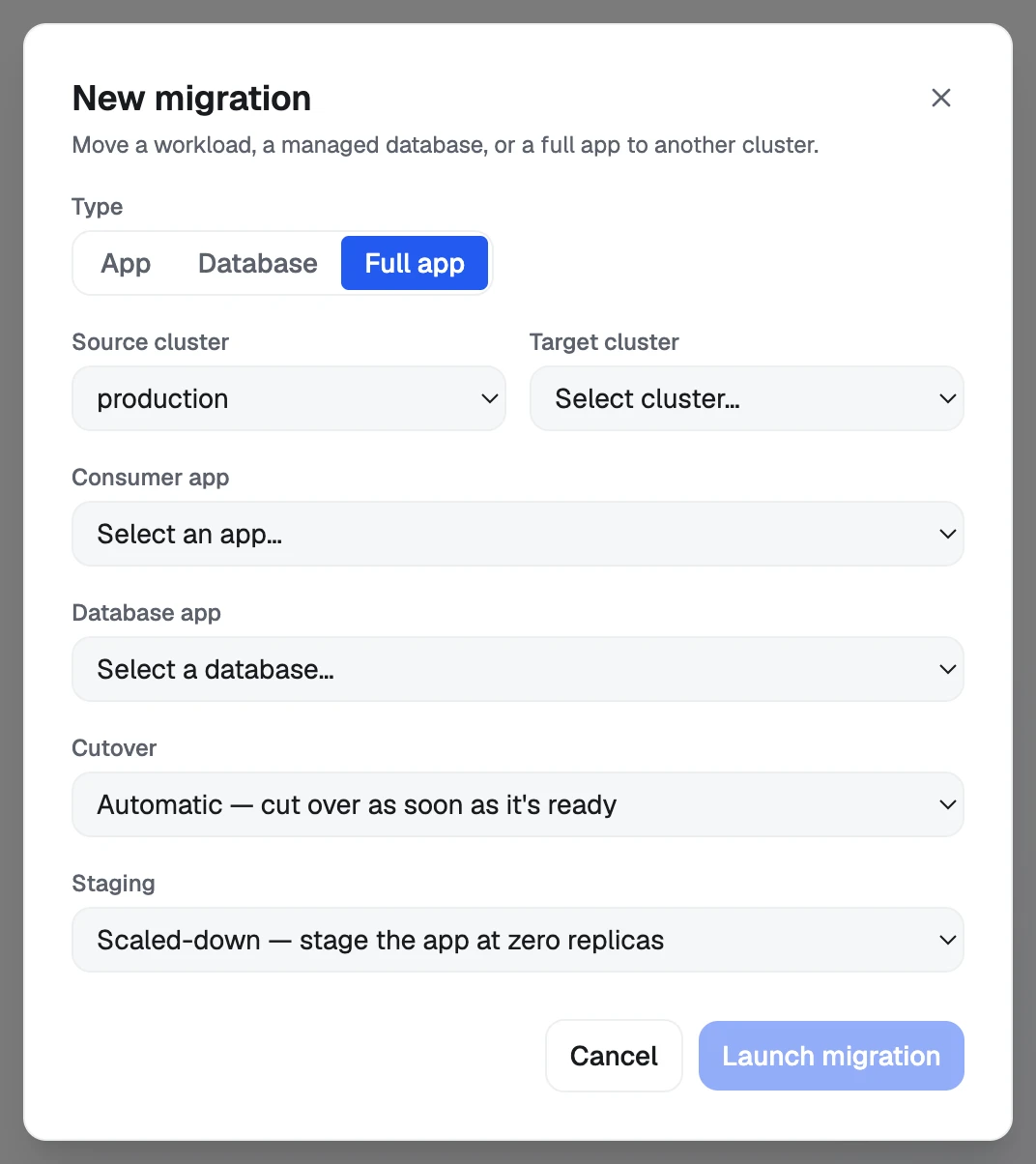This screenshot has height=1164, width=1036.
Task: Select the App migration type
Action: pos(126,263)
